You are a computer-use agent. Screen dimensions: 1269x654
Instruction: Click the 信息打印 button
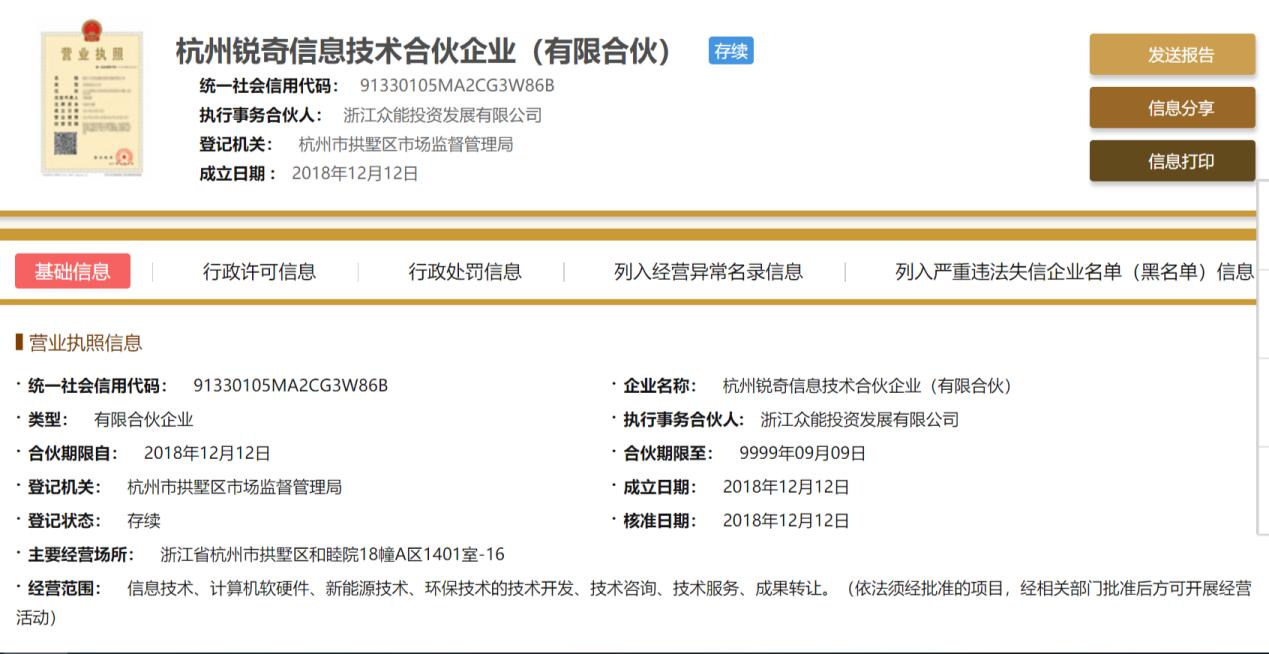coord(1172,161)
